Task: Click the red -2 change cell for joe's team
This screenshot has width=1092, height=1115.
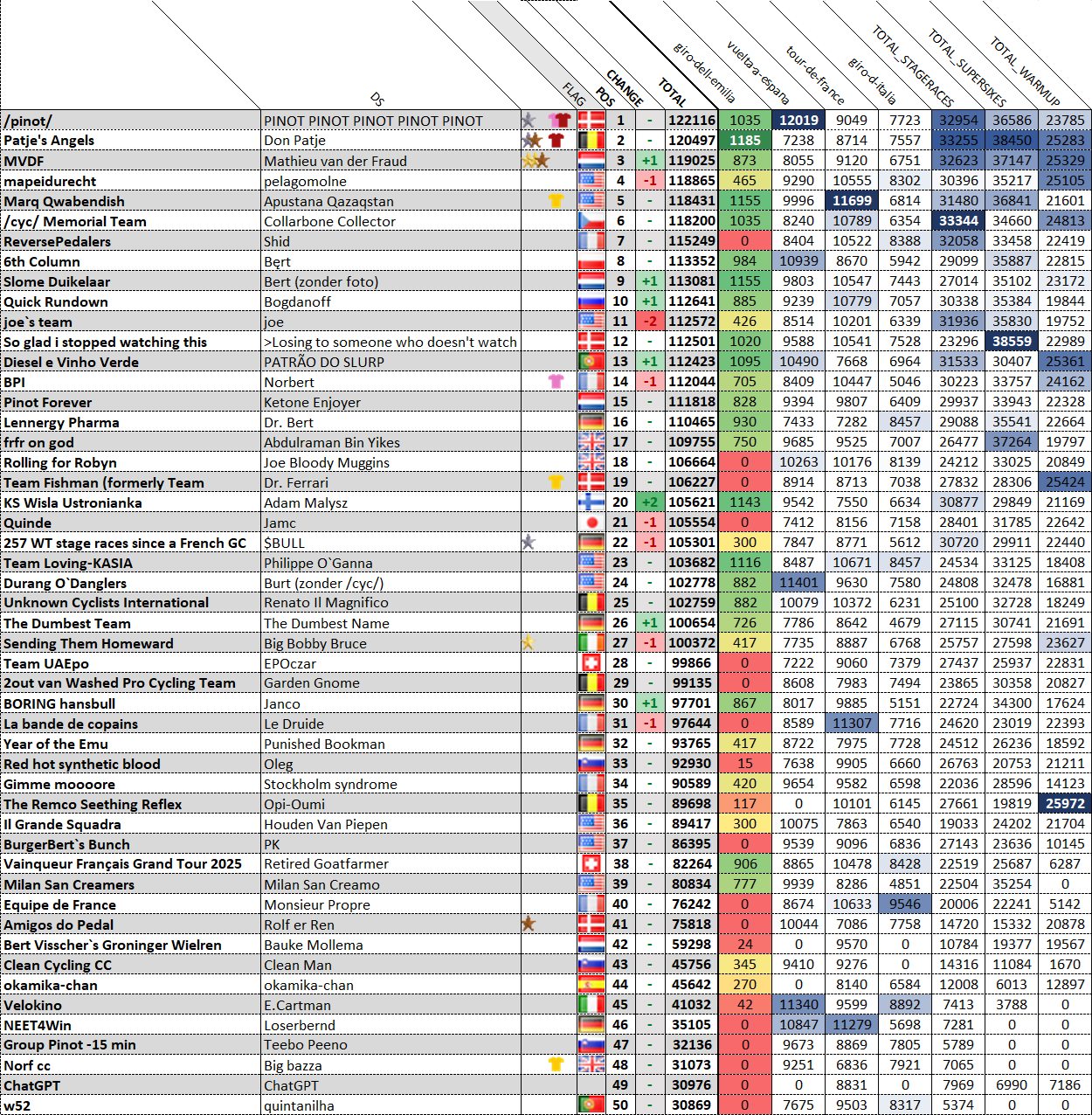Action: coord(649,322)
